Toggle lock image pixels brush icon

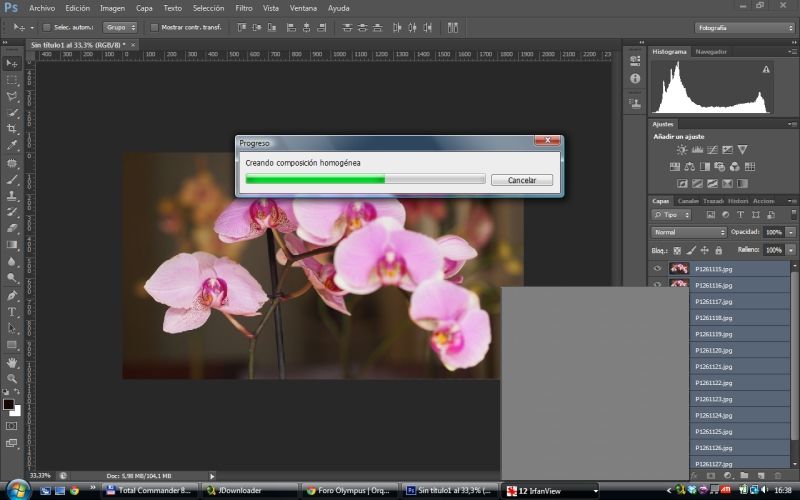click(x=691, y=251)
